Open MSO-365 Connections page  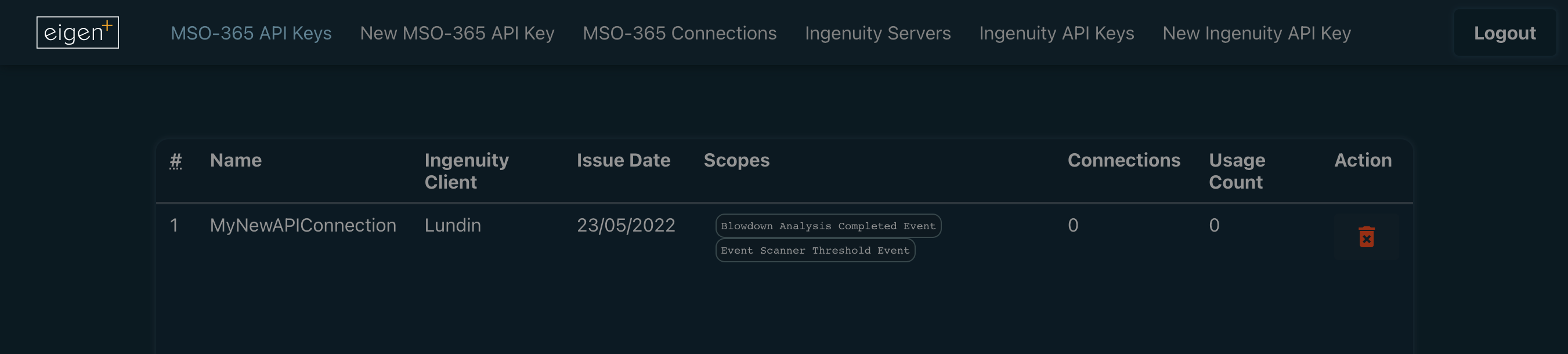680,33
